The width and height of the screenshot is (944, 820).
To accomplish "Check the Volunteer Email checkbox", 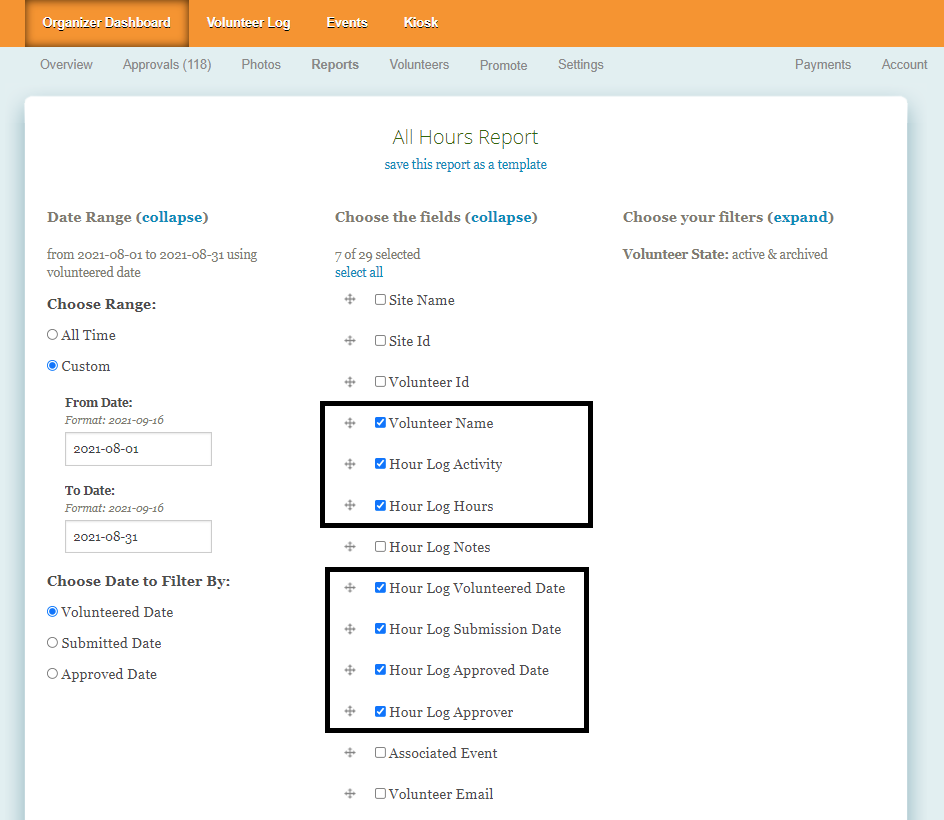I will coord(380,793).
